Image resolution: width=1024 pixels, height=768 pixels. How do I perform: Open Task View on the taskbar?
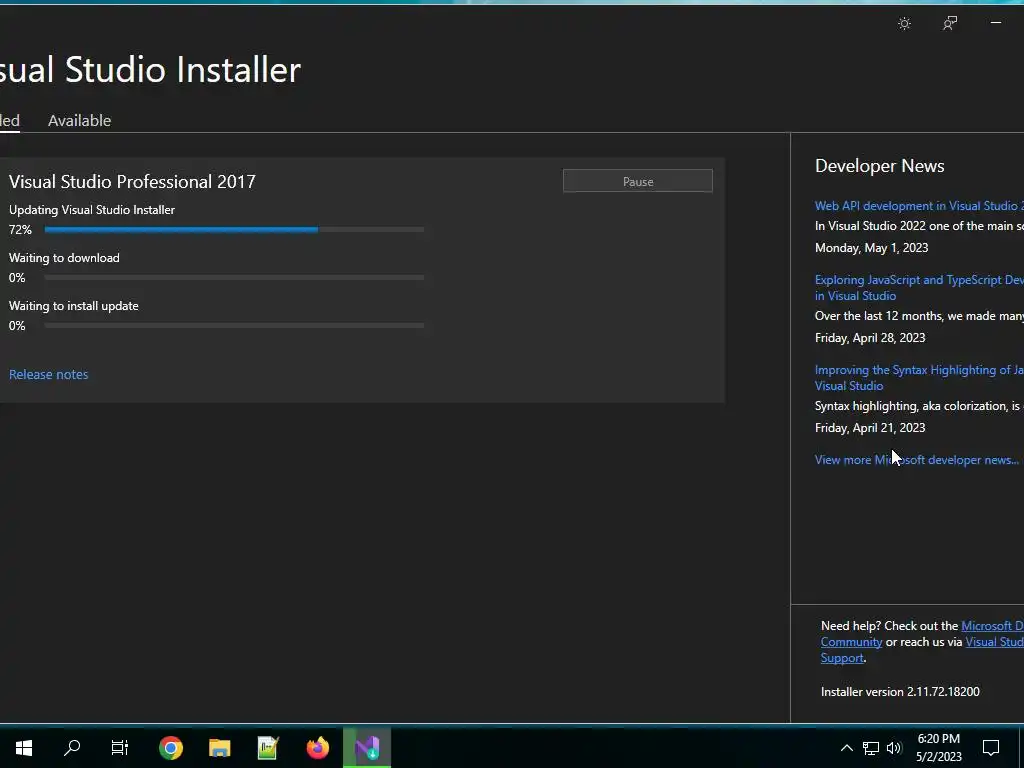coord(120,748)
